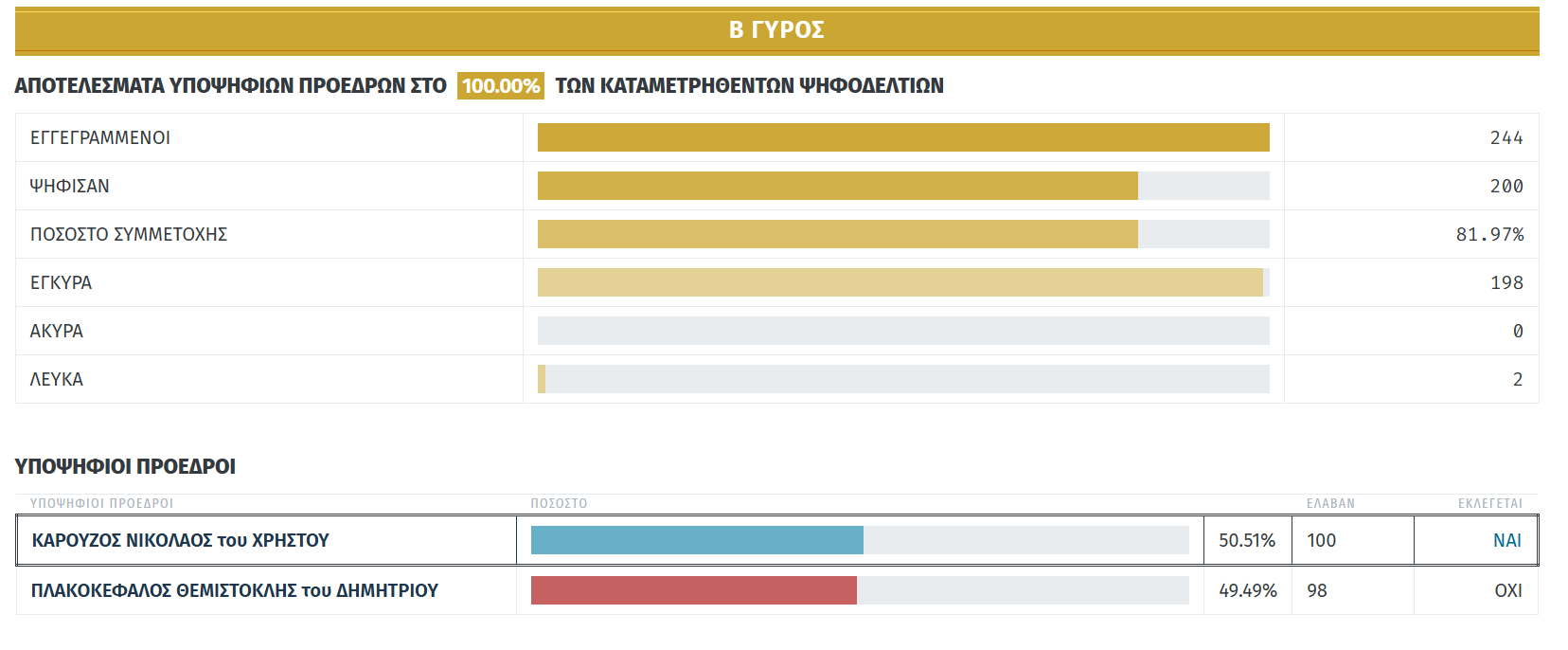The image size is (1568, 650).
Task: Open candidate ΚΑΡΟΥΖΟΣ ΝΙΚΟΛΑΟΣ του ΧΡΗΣΤΟΥ
Action: tap(181, 541)
